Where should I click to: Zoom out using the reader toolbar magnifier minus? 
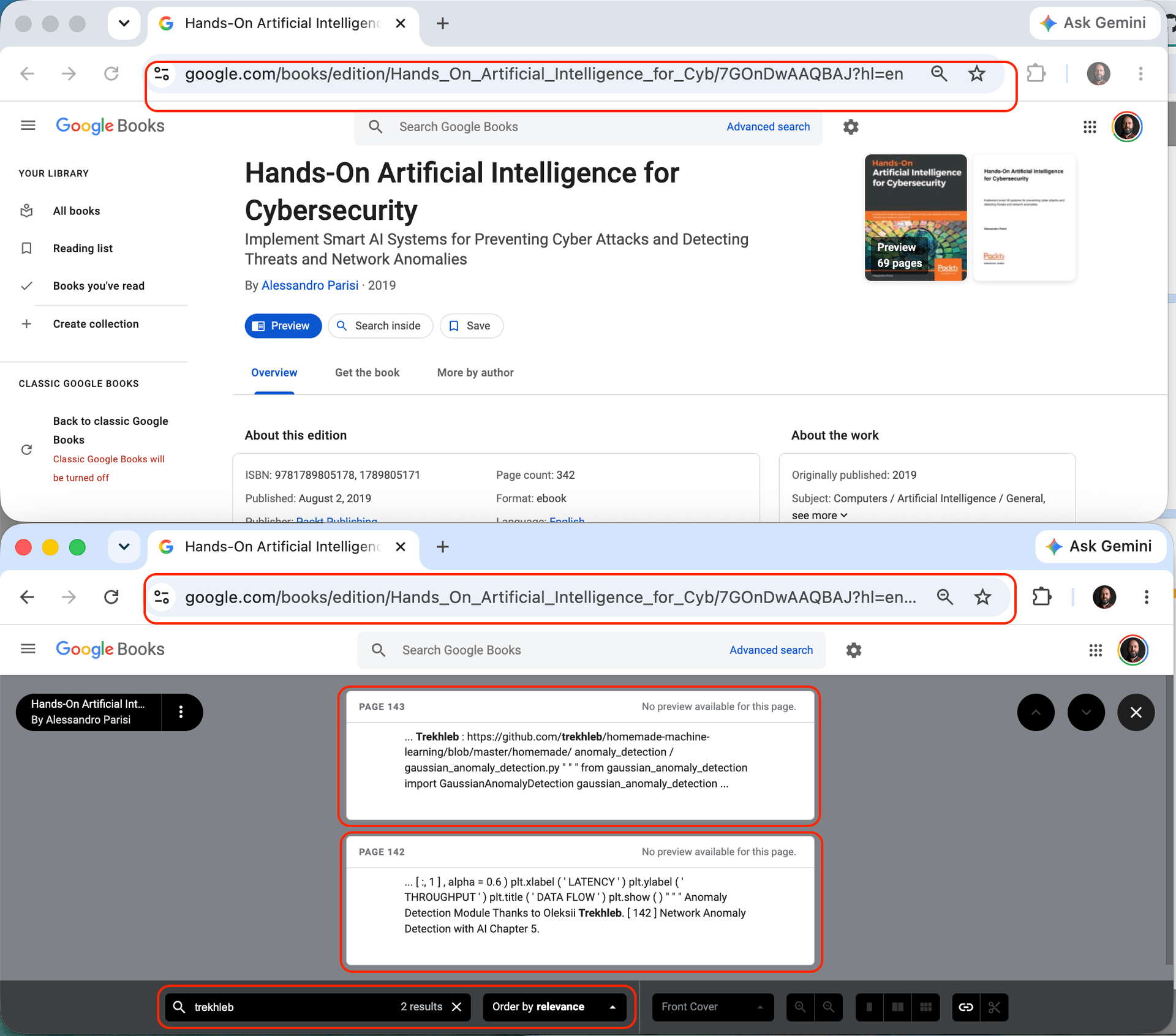coord(828,1007)
